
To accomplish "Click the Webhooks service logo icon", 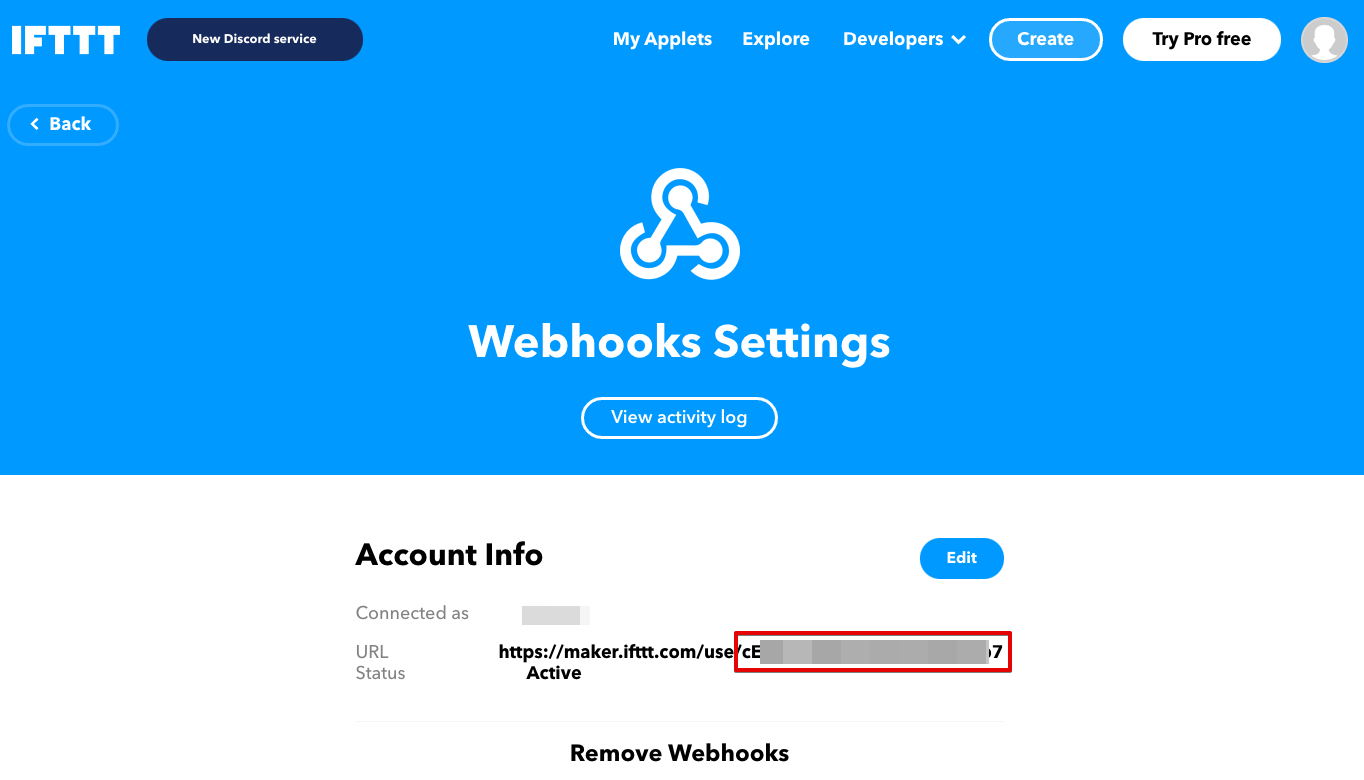I will click(x=680, y=224).
